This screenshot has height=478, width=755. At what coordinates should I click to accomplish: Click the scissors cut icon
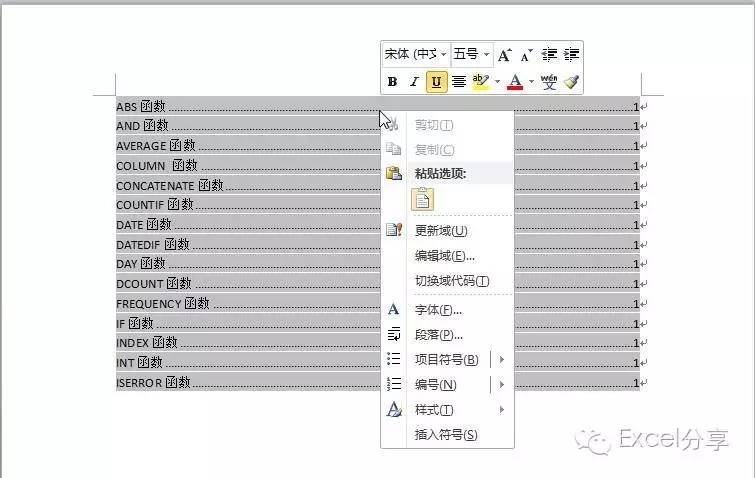coord(393,124)
